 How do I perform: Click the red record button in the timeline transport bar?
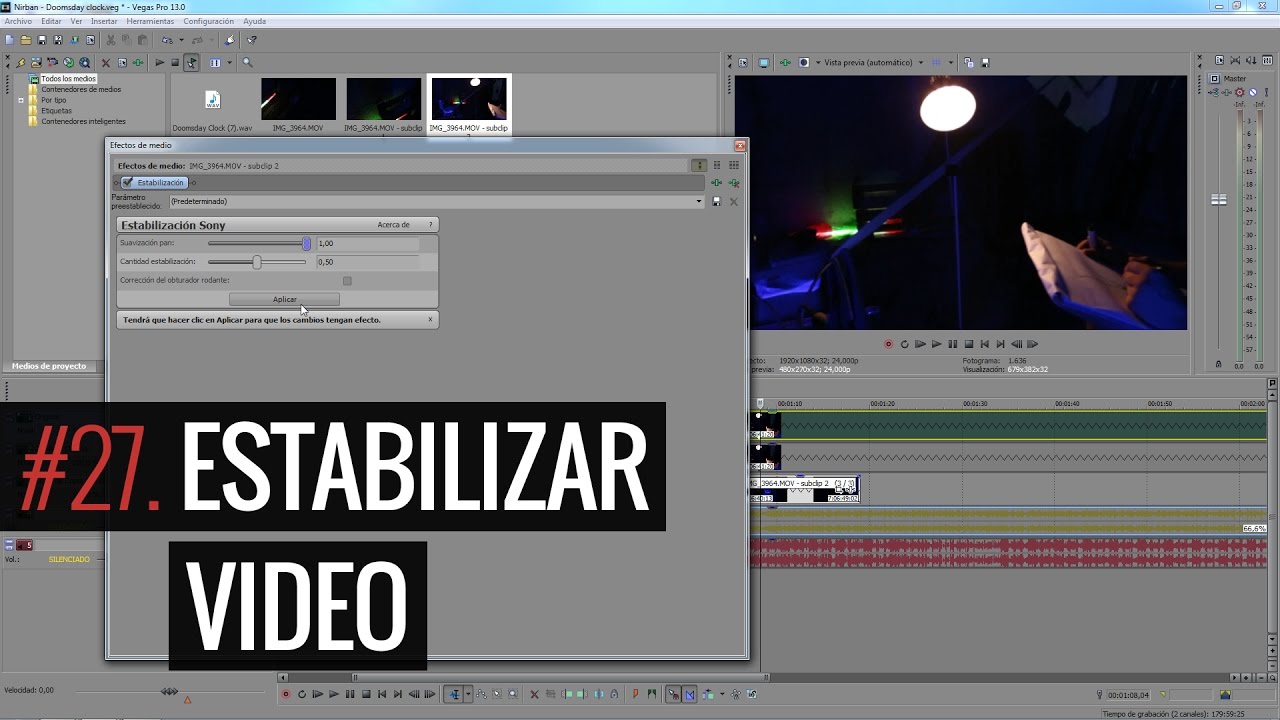[286, 694]
